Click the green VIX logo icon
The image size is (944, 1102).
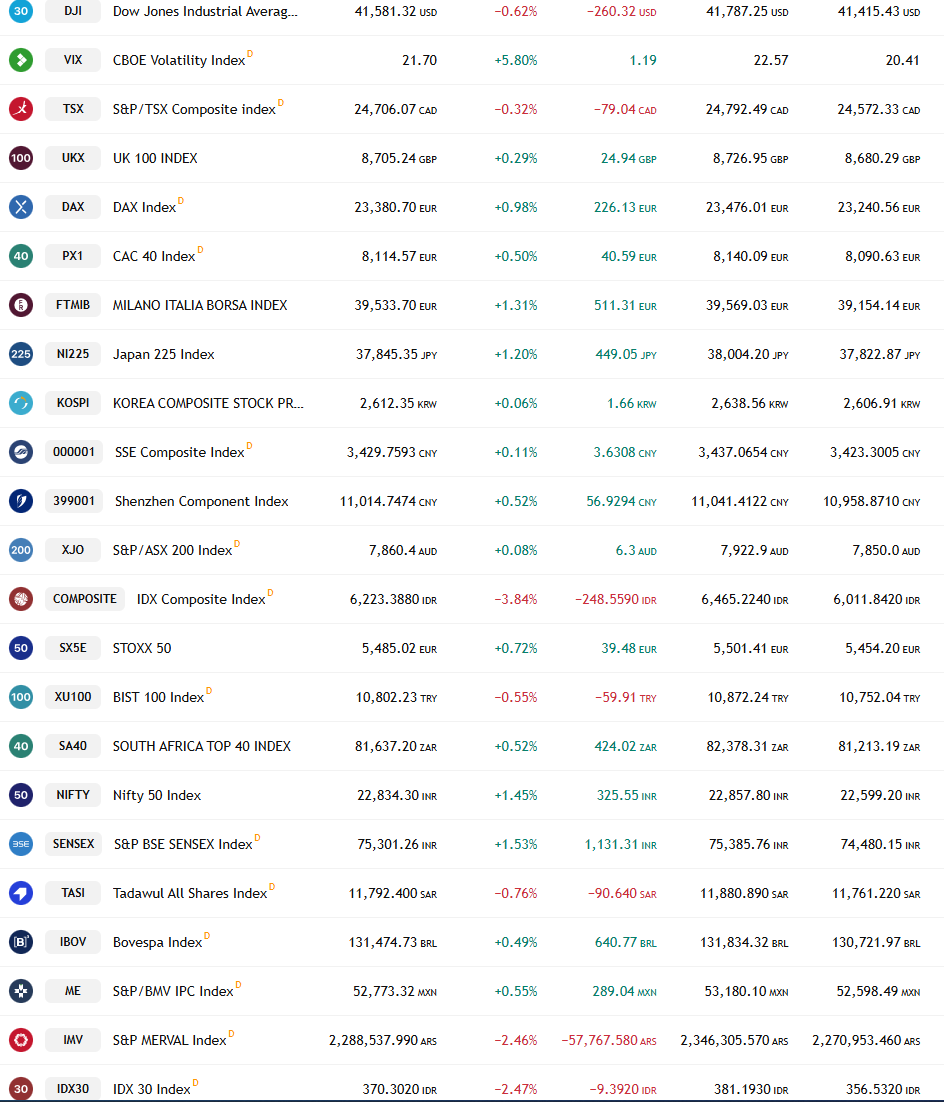tap(21, 60)
